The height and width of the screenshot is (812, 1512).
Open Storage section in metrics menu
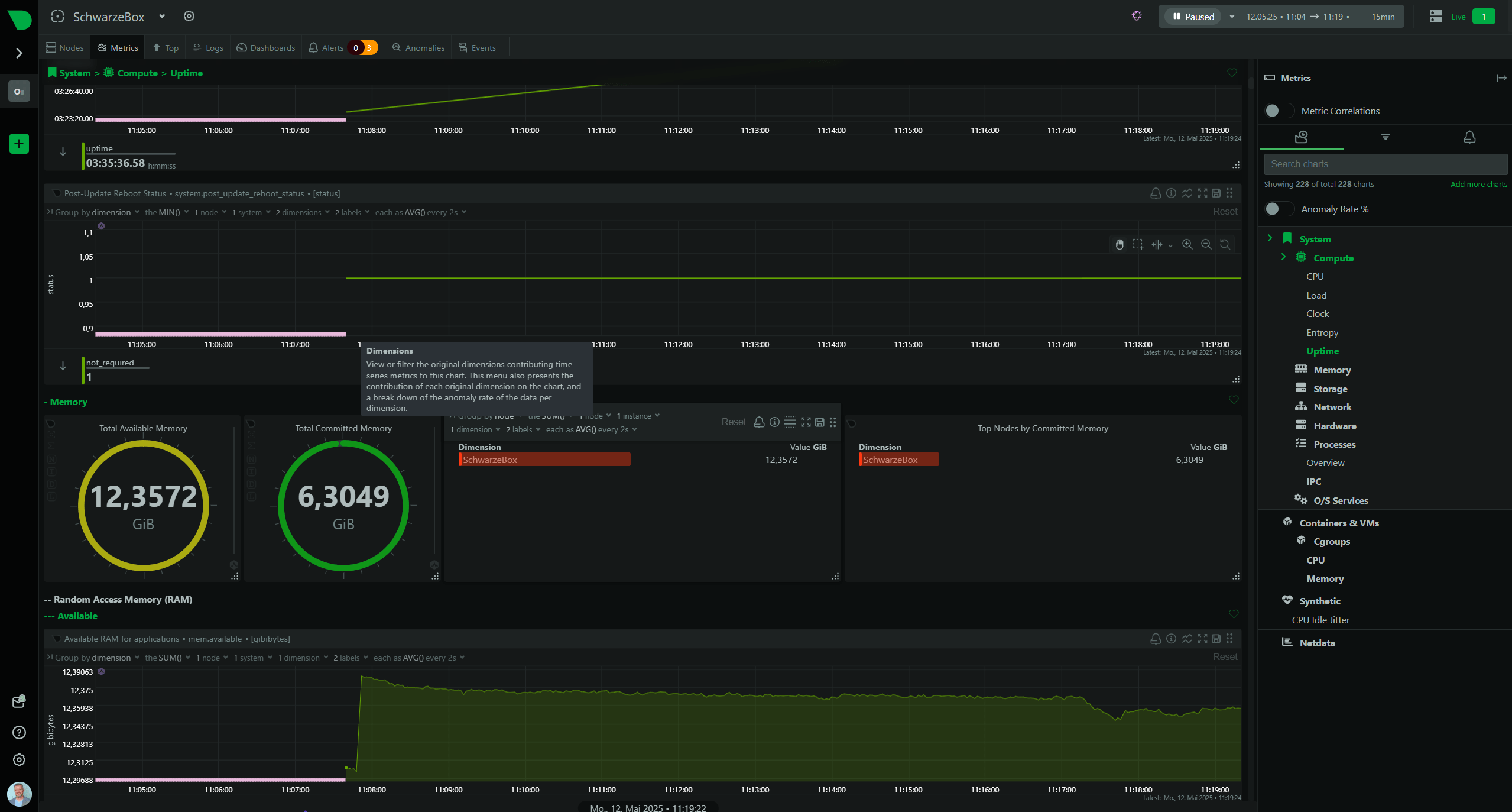(1330, 389)
